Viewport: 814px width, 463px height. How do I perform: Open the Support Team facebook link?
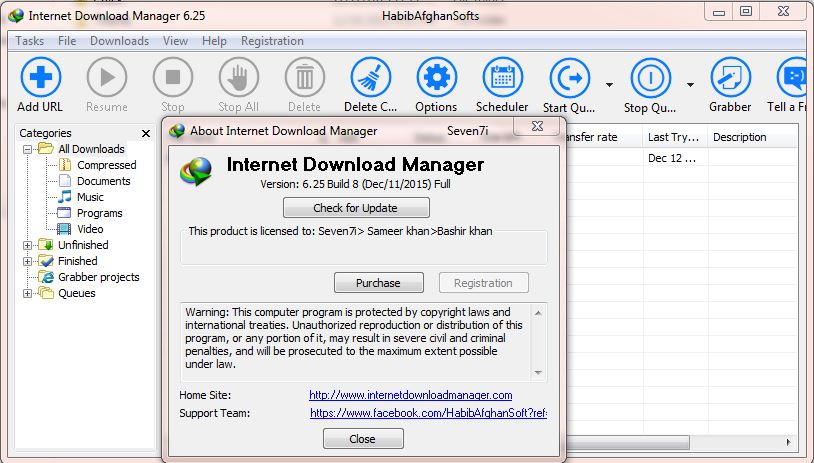click(x=428, y=414)
